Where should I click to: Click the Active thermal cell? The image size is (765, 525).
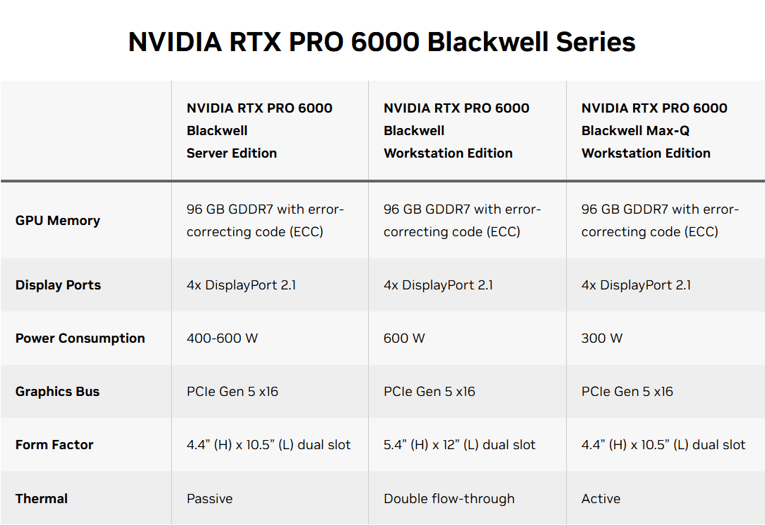(x=601, y=498)
